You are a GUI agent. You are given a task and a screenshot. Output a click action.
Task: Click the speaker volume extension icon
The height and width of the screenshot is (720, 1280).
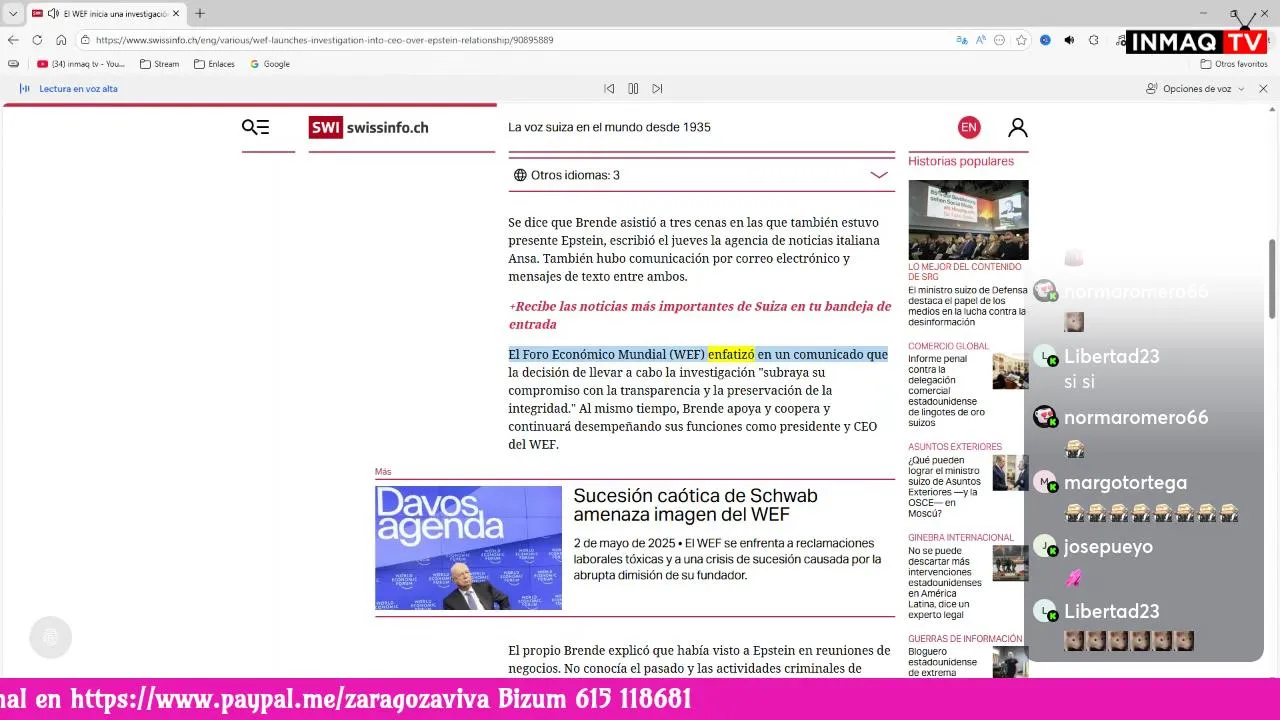point(1069,40)
